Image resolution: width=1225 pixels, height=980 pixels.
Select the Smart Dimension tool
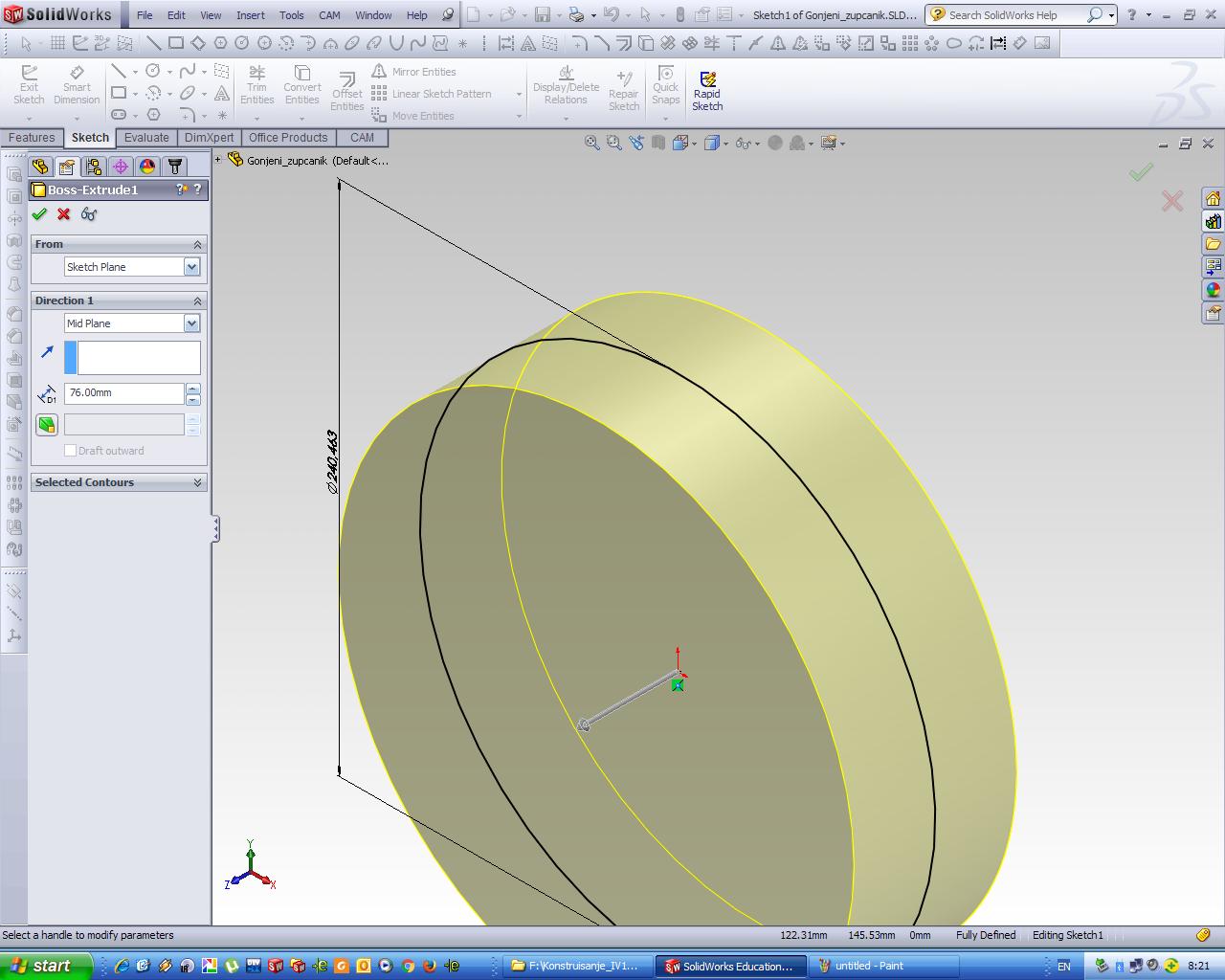coord(77,85)
